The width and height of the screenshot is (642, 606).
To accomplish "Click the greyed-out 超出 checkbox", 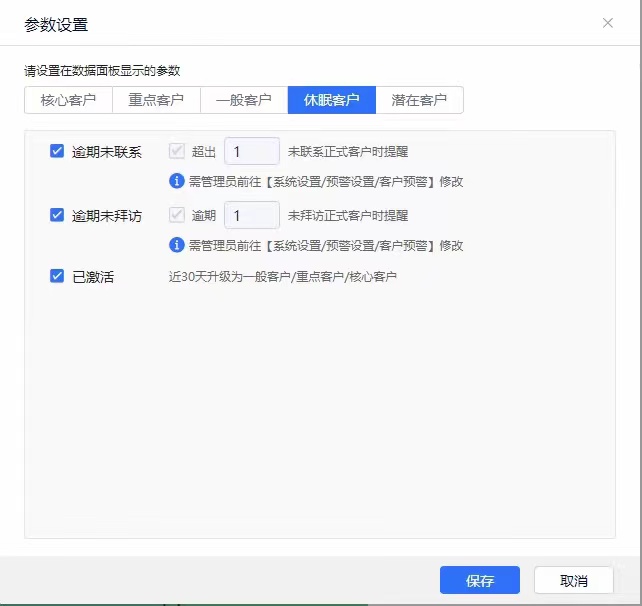I will 178,152.
